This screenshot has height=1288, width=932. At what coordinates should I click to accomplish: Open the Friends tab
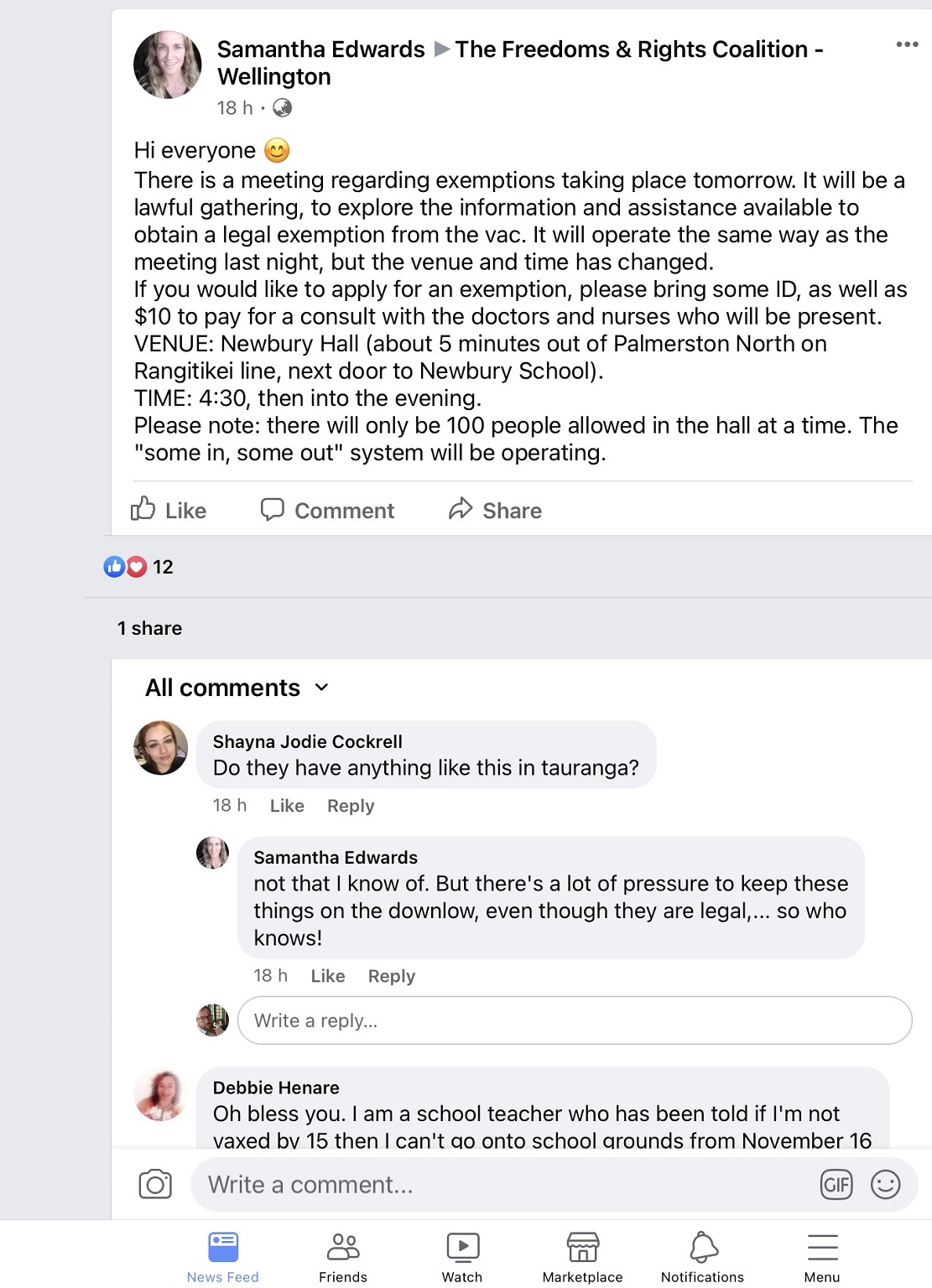pyautogui.click(x=343, y=1257)
